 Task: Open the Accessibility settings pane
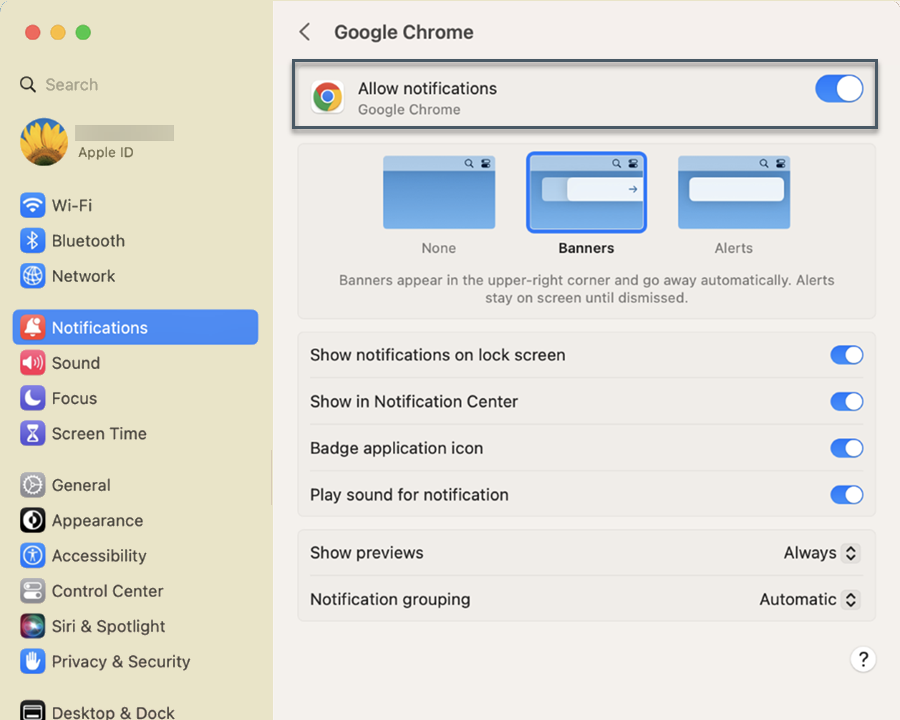tap(135, 556)
